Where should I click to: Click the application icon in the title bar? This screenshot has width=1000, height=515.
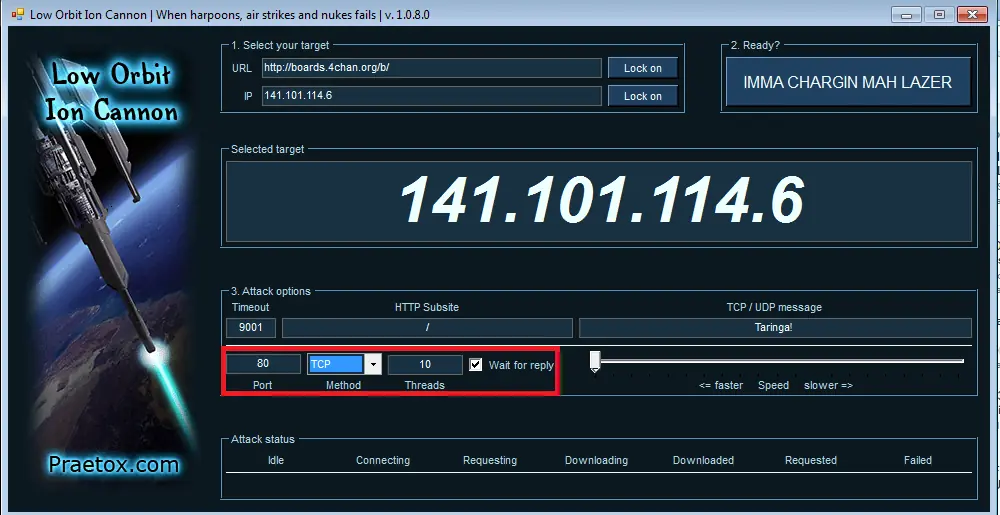(x=17, y=13)
